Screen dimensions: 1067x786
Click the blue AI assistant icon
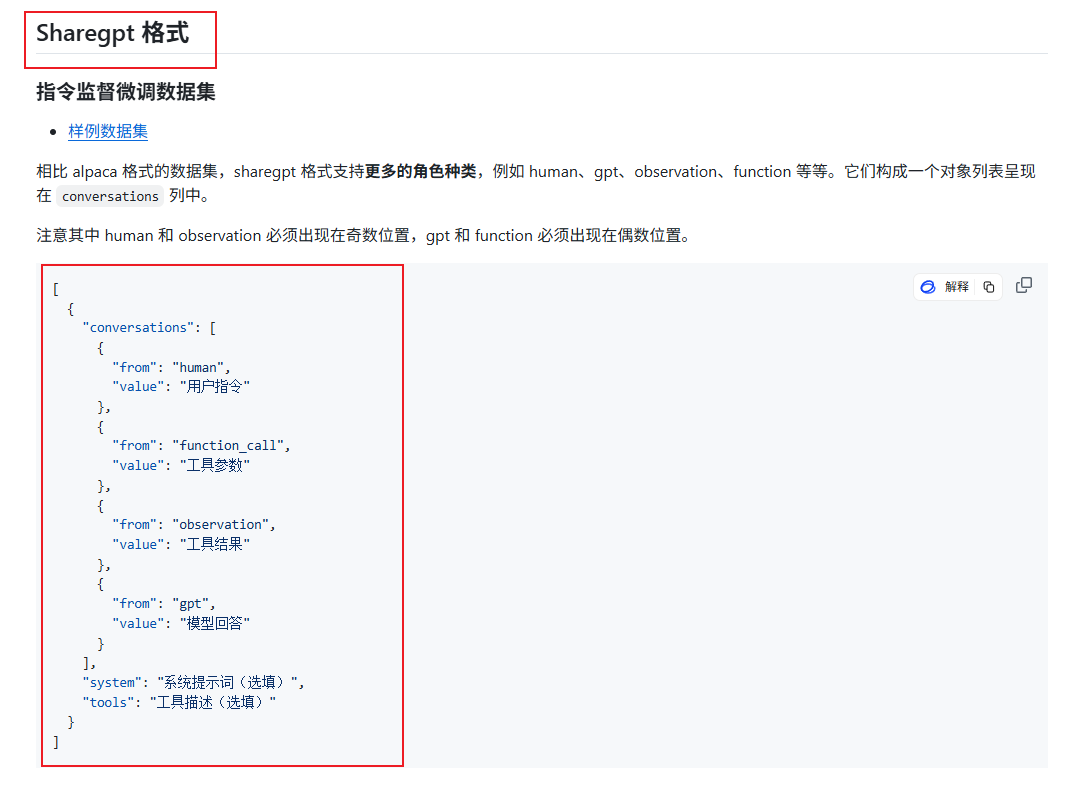pos(928,286)
